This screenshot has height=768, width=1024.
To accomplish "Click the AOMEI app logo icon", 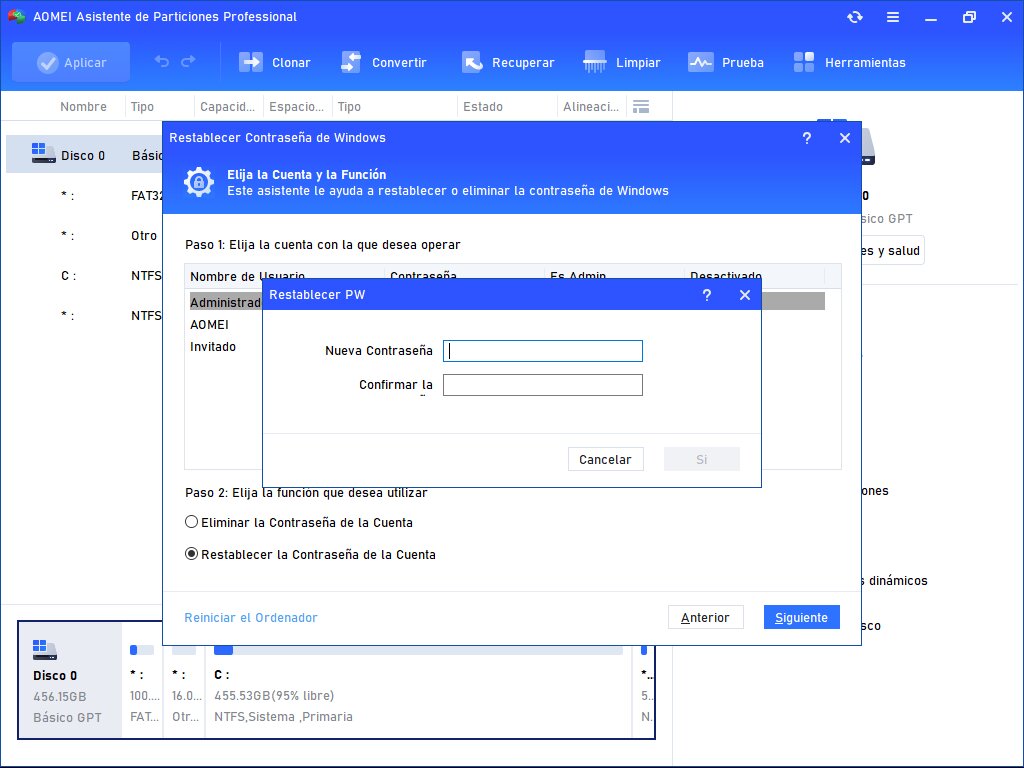I will [16, 16].
